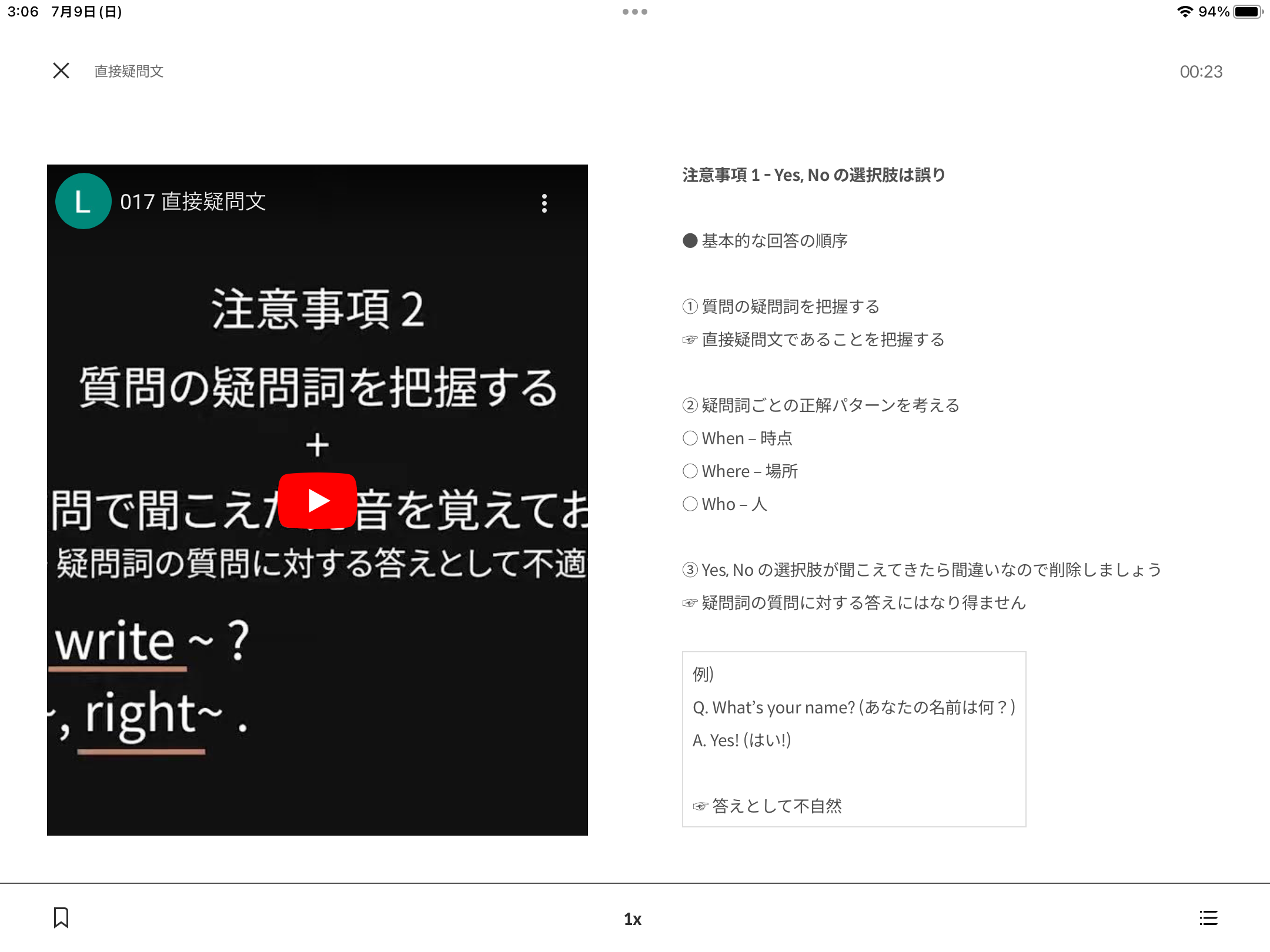The image size is (1270, 952).
Task: Tap the '例)' label in the example box
Action: 703,675
